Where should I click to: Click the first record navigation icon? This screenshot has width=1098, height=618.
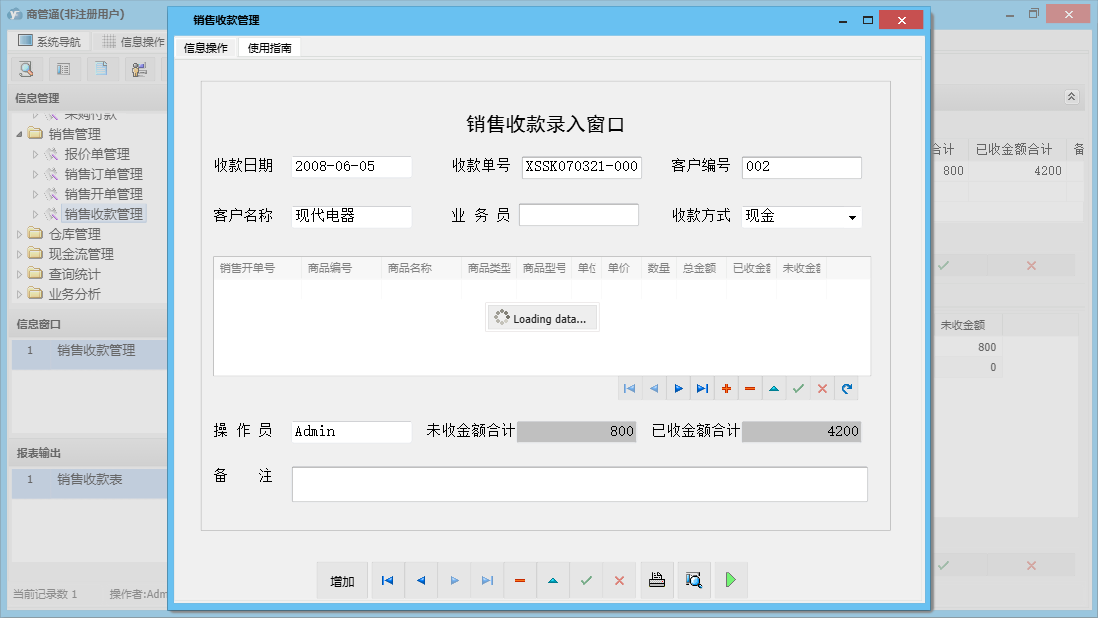(x=629, y=388)
